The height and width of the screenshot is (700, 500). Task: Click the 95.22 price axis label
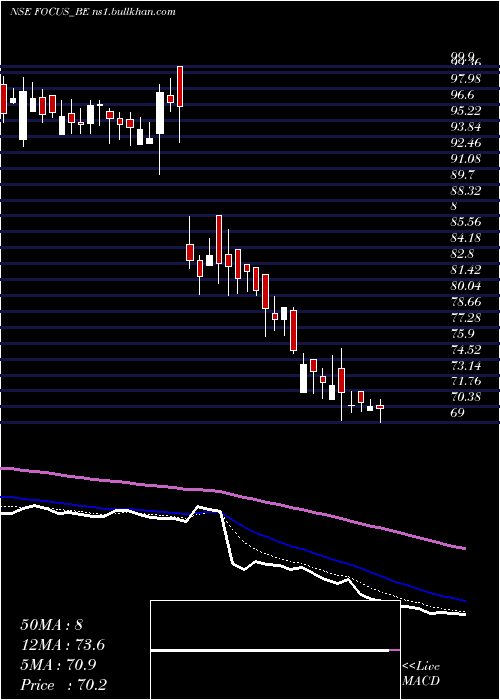466,111
